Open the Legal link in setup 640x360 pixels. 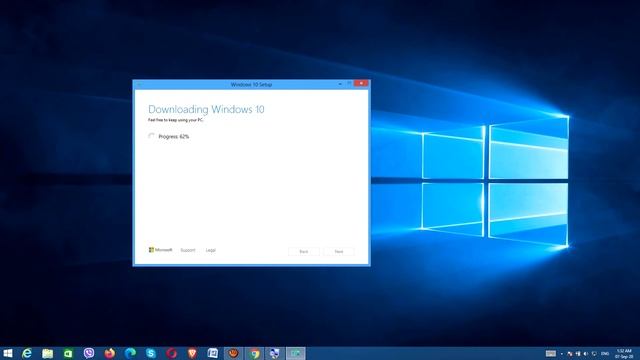[x=211, y=250]
